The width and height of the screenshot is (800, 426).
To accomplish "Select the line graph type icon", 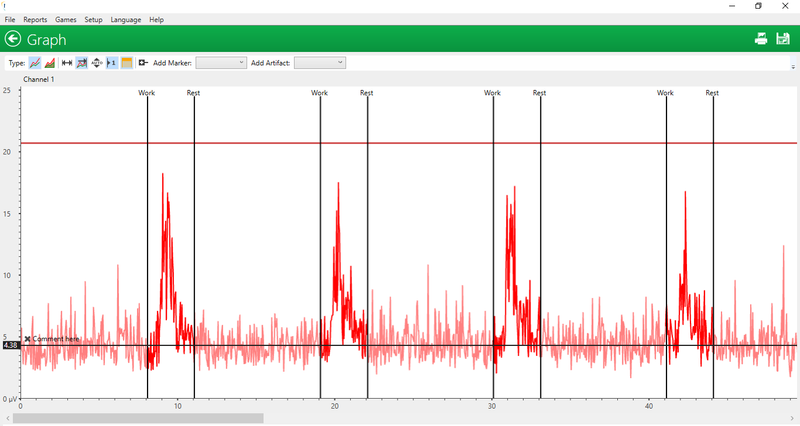I will (35, 63).
